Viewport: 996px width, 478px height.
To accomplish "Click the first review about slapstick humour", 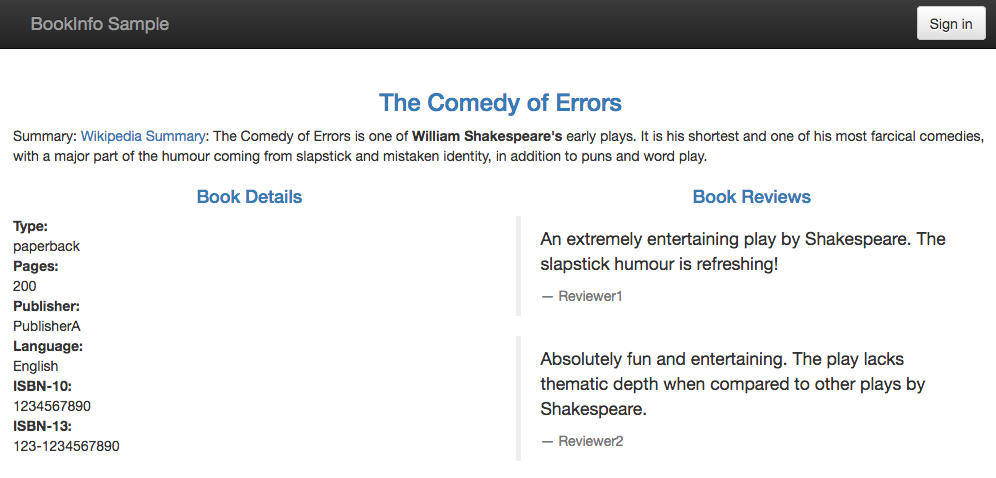I will [743, 252].
